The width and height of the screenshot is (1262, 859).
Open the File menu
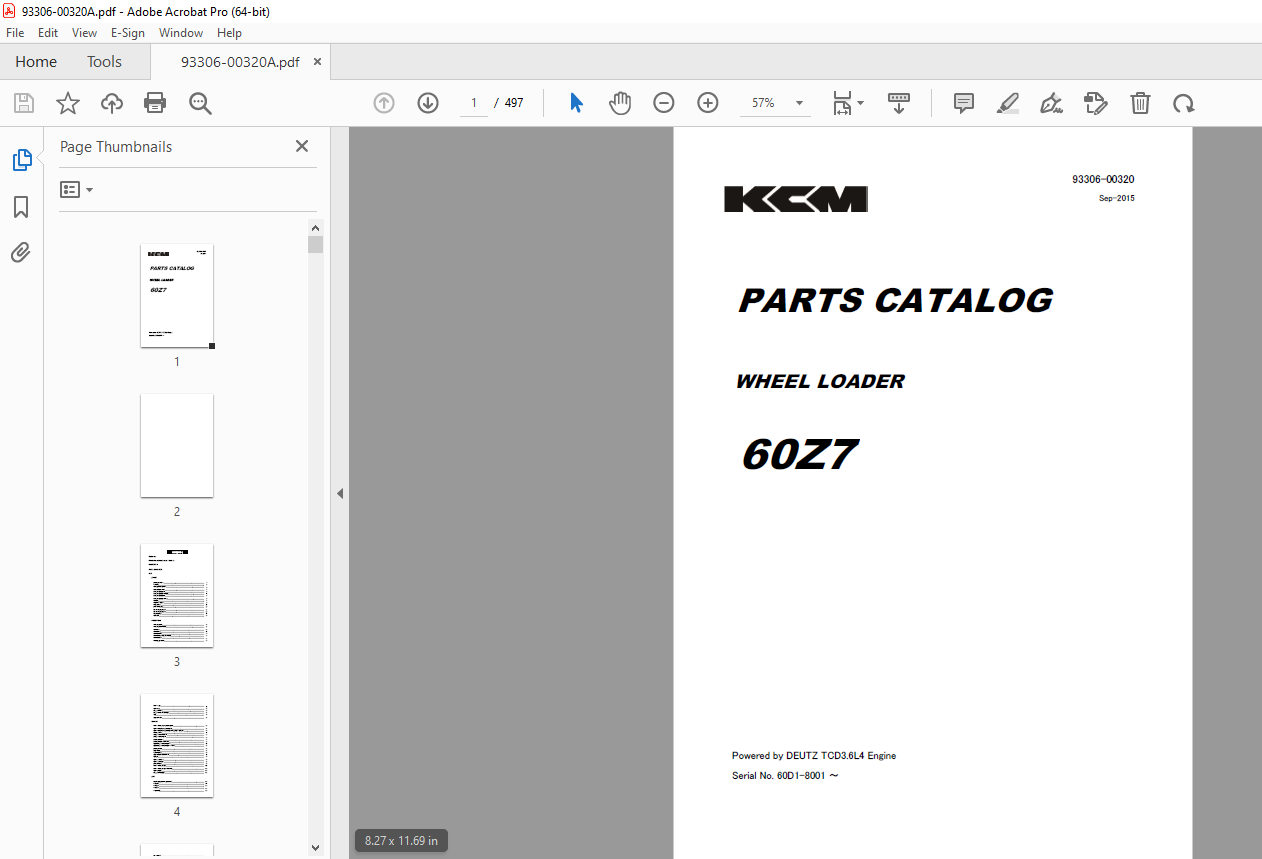pos(15,33)
